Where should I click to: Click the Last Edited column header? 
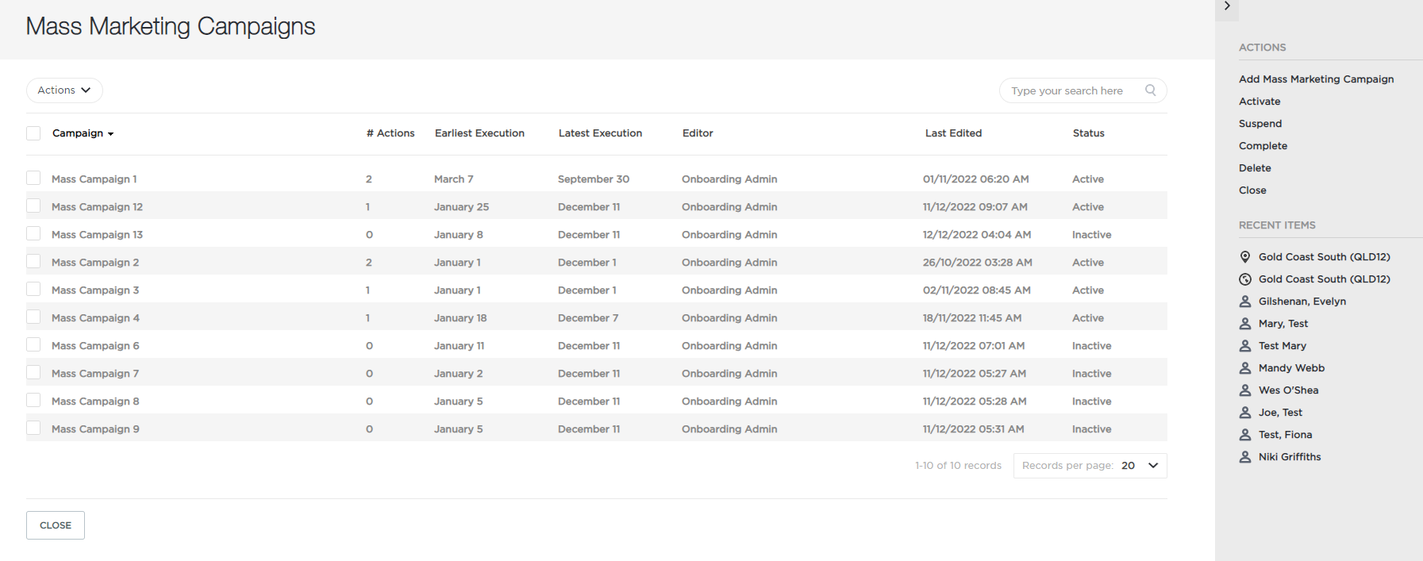click(x=953, y=133)
